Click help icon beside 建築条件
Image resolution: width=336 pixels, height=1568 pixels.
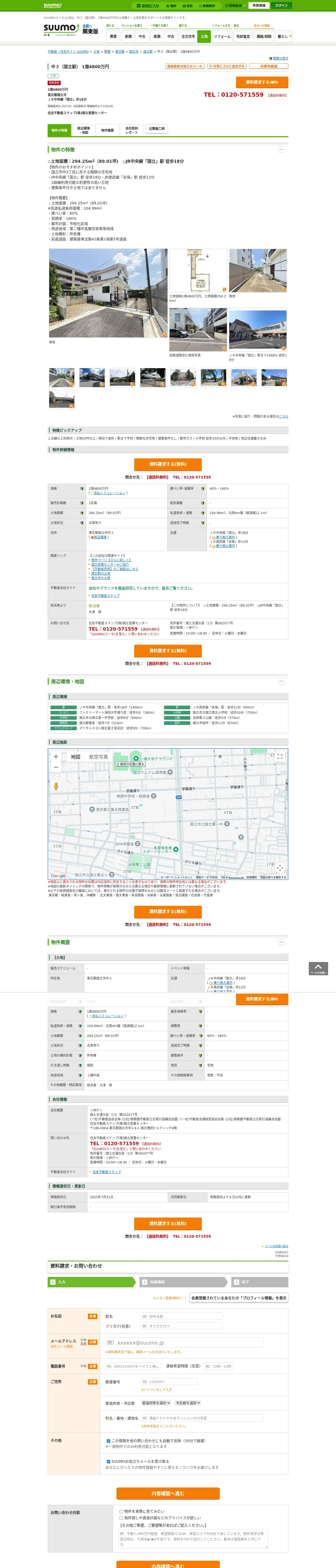point(201,1056)
